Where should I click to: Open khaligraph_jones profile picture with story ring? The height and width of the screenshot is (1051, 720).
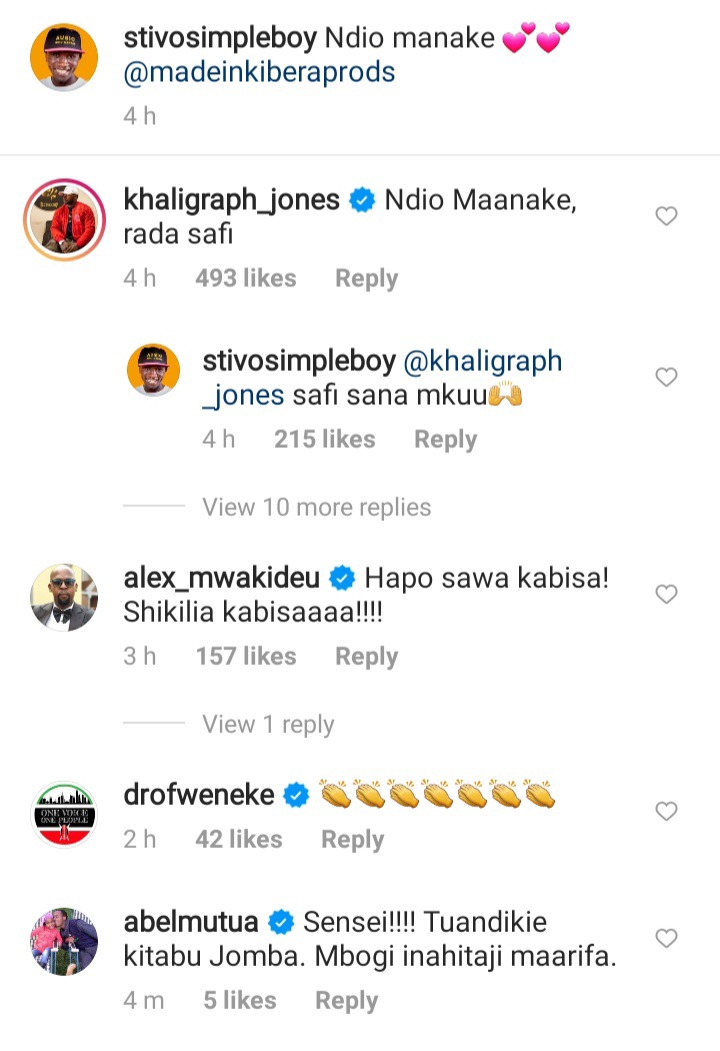point(64,220)
